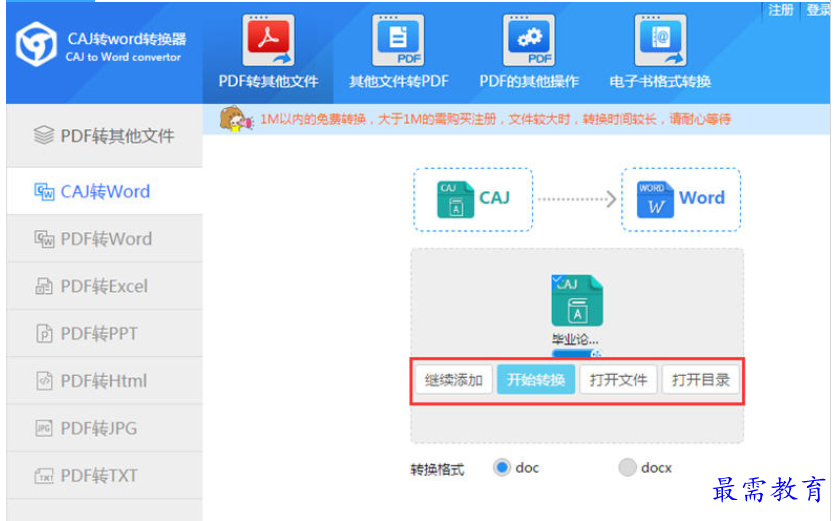The height and width of the screenshot is (521, 834).
Task: Click the 继续添加 button
Action: 454,380
